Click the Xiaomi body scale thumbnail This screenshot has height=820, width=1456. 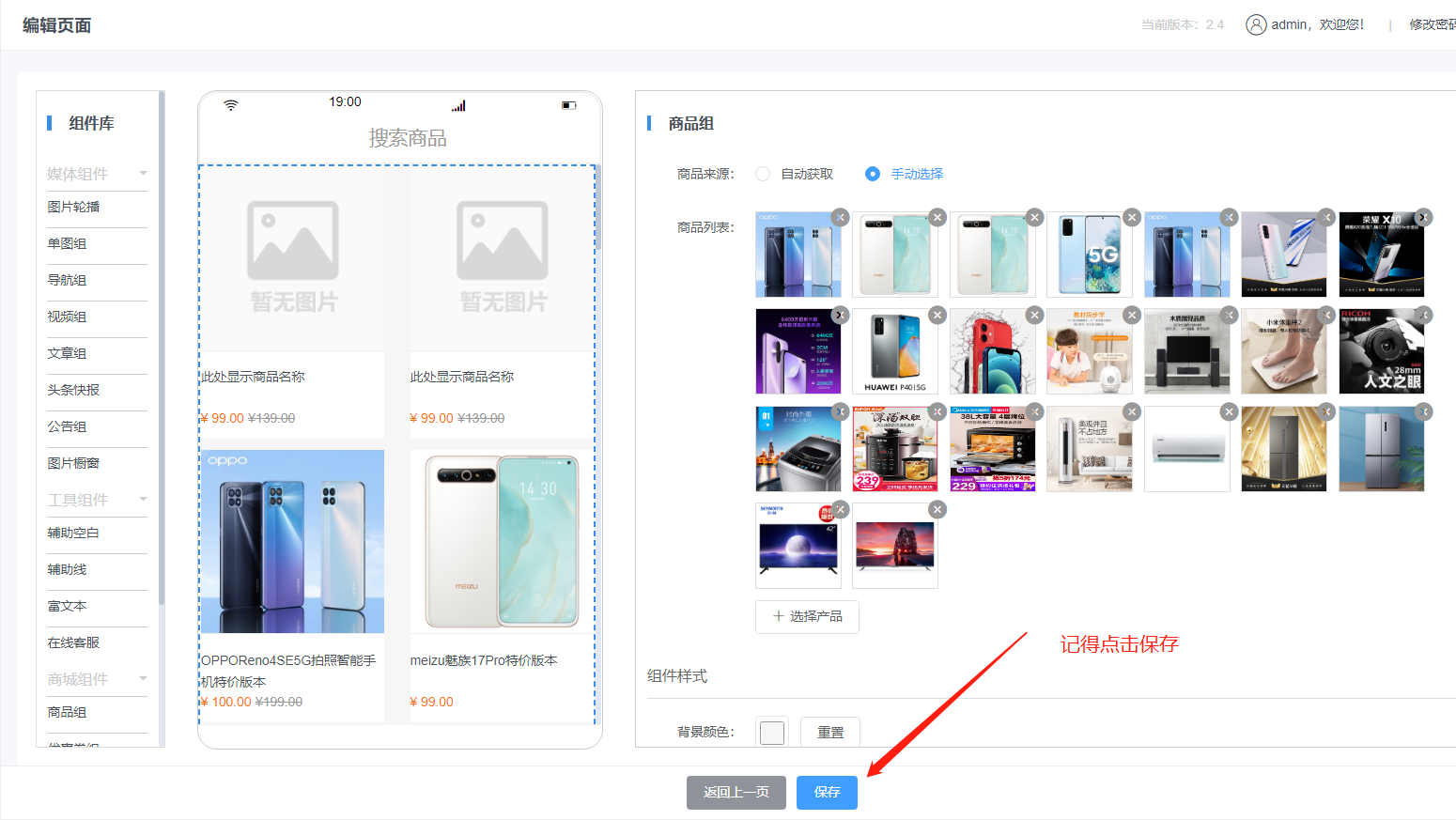pyautogui.click(x=1284, y=351)
